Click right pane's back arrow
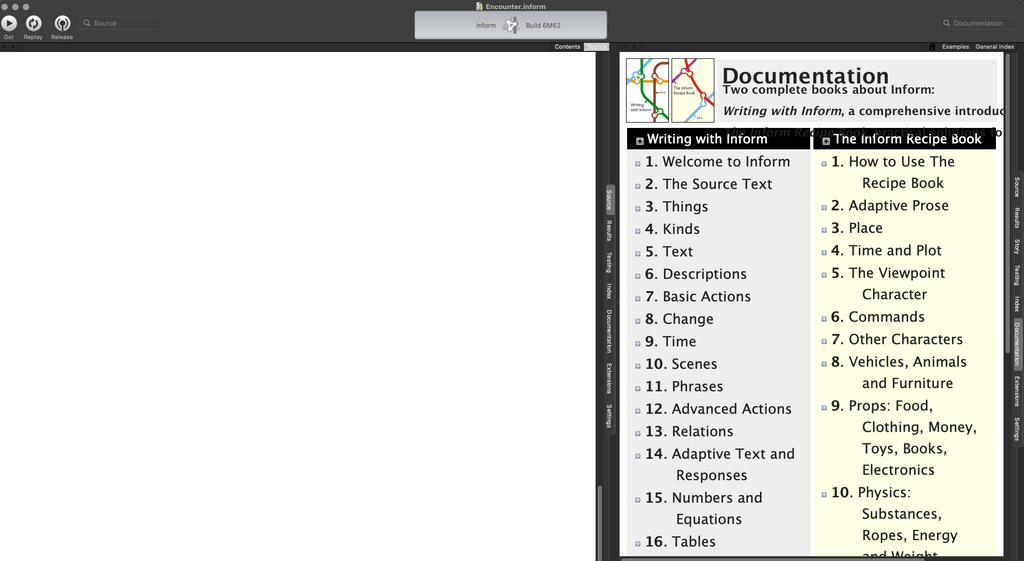The height and width of the screenshot is (561, 1024). pyautogui.click(x=625, y=47)
